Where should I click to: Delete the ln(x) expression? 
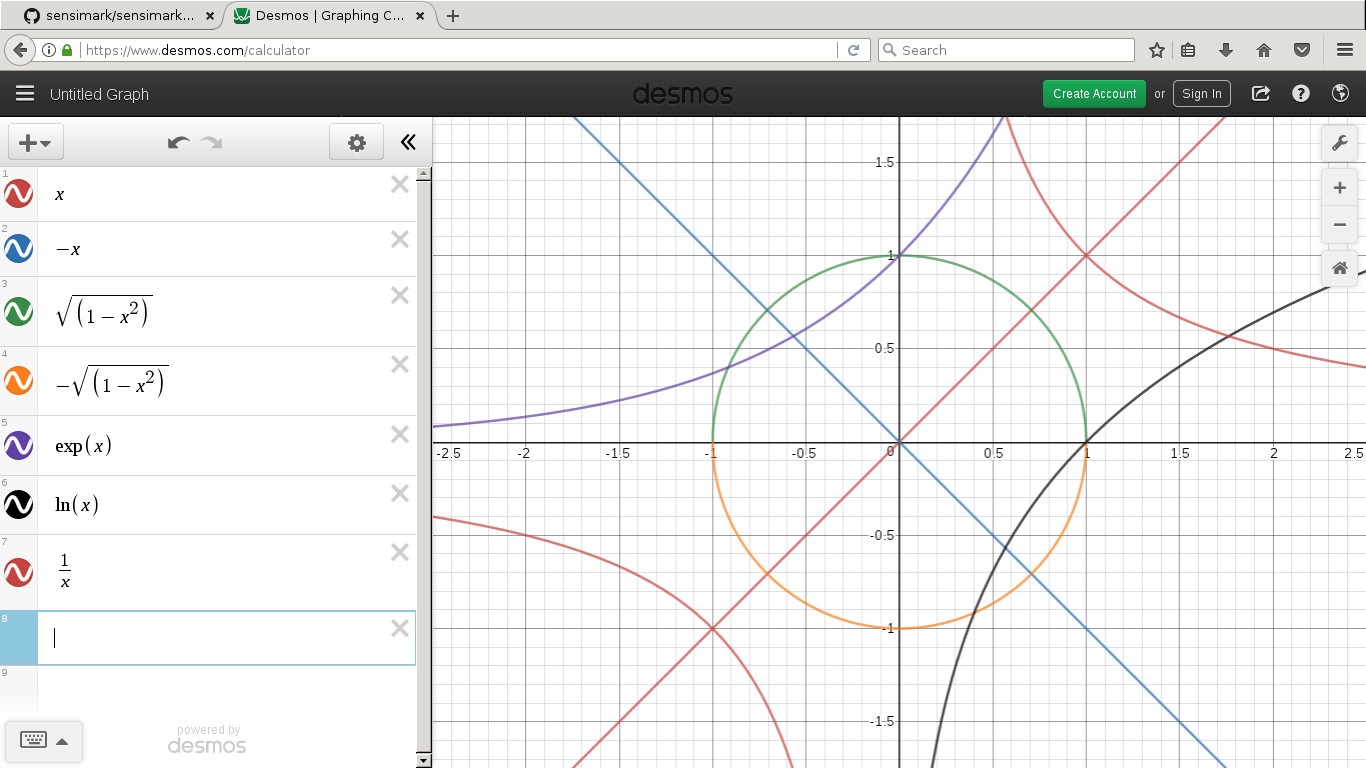coord(400,493)
